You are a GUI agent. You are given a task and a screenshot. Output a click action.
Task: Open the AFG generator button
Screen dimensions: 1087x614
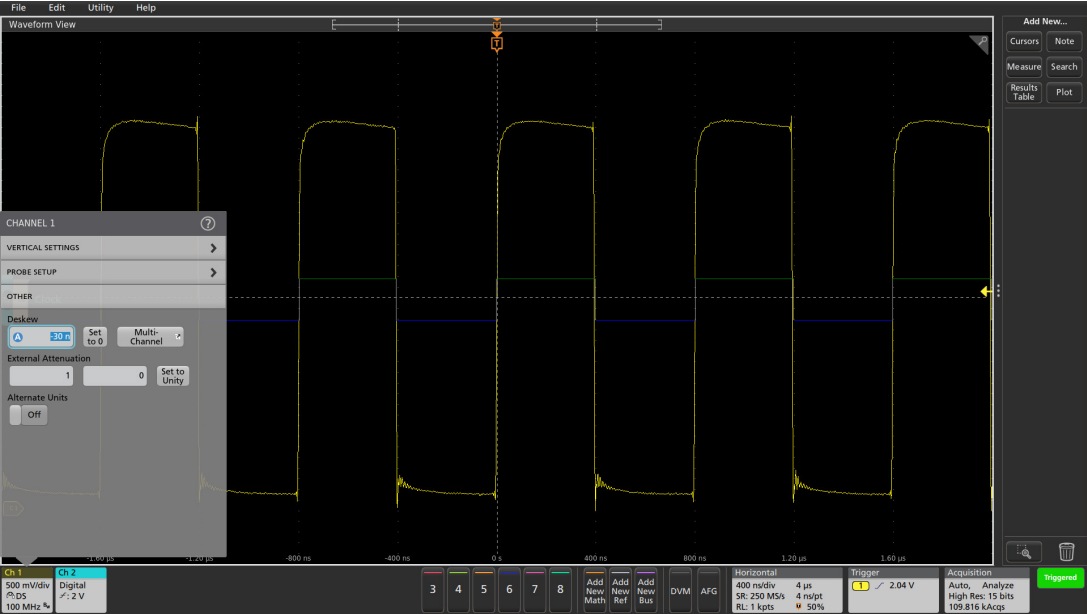(x=709, y=591)
